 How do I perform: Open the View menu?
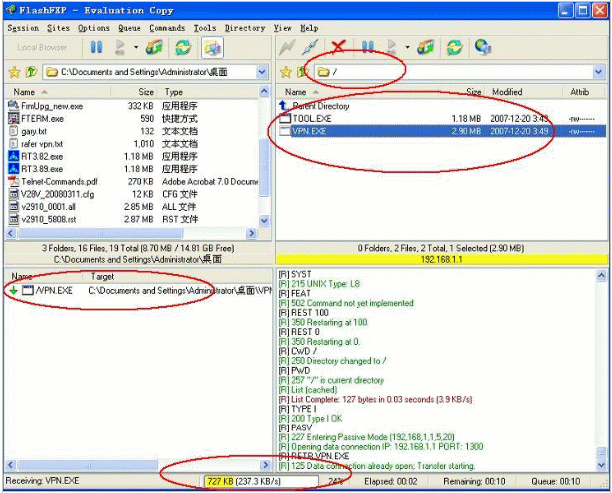282,28
